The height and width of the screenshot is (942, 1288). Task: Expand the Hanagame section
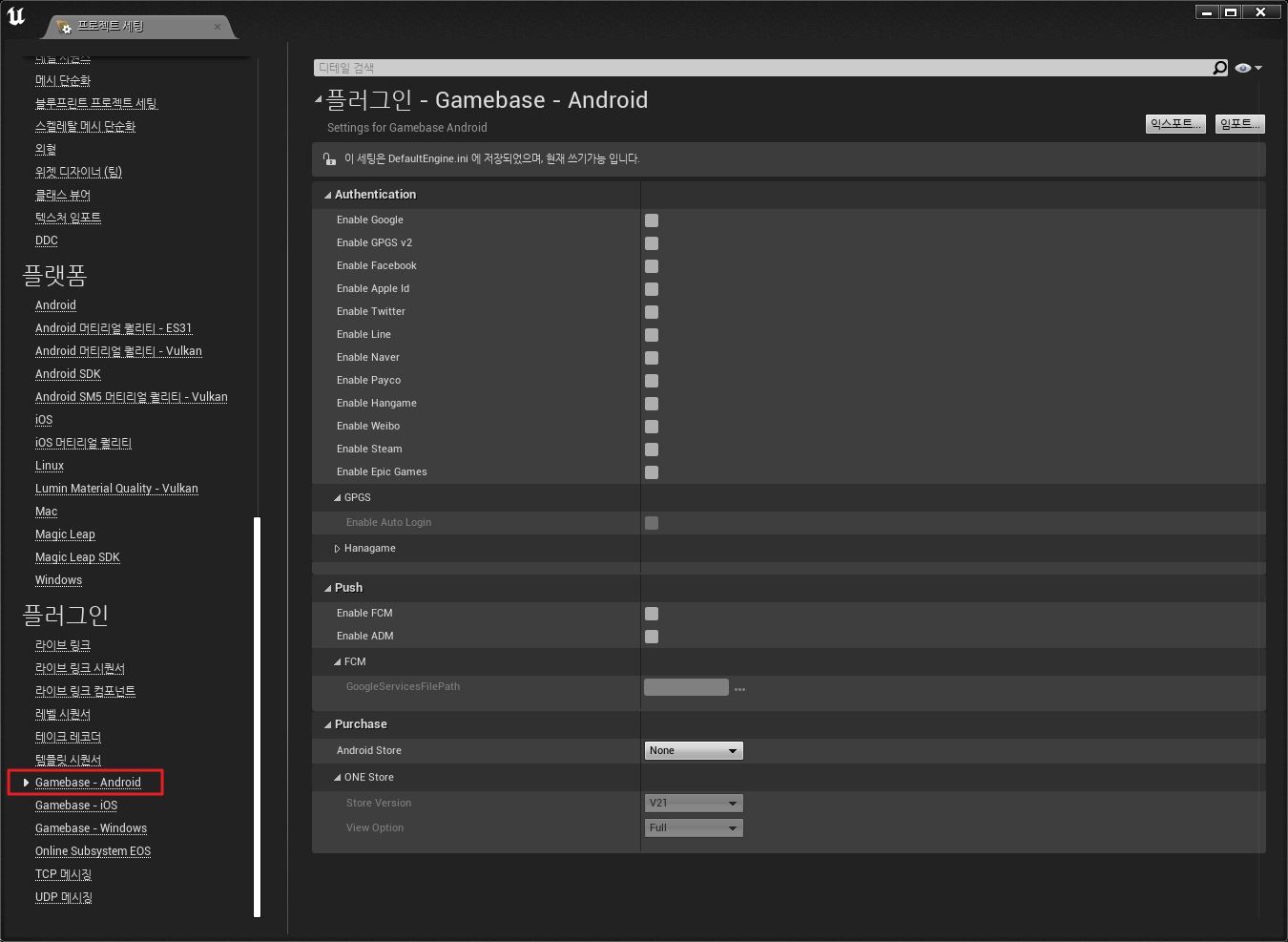[337, 549]
